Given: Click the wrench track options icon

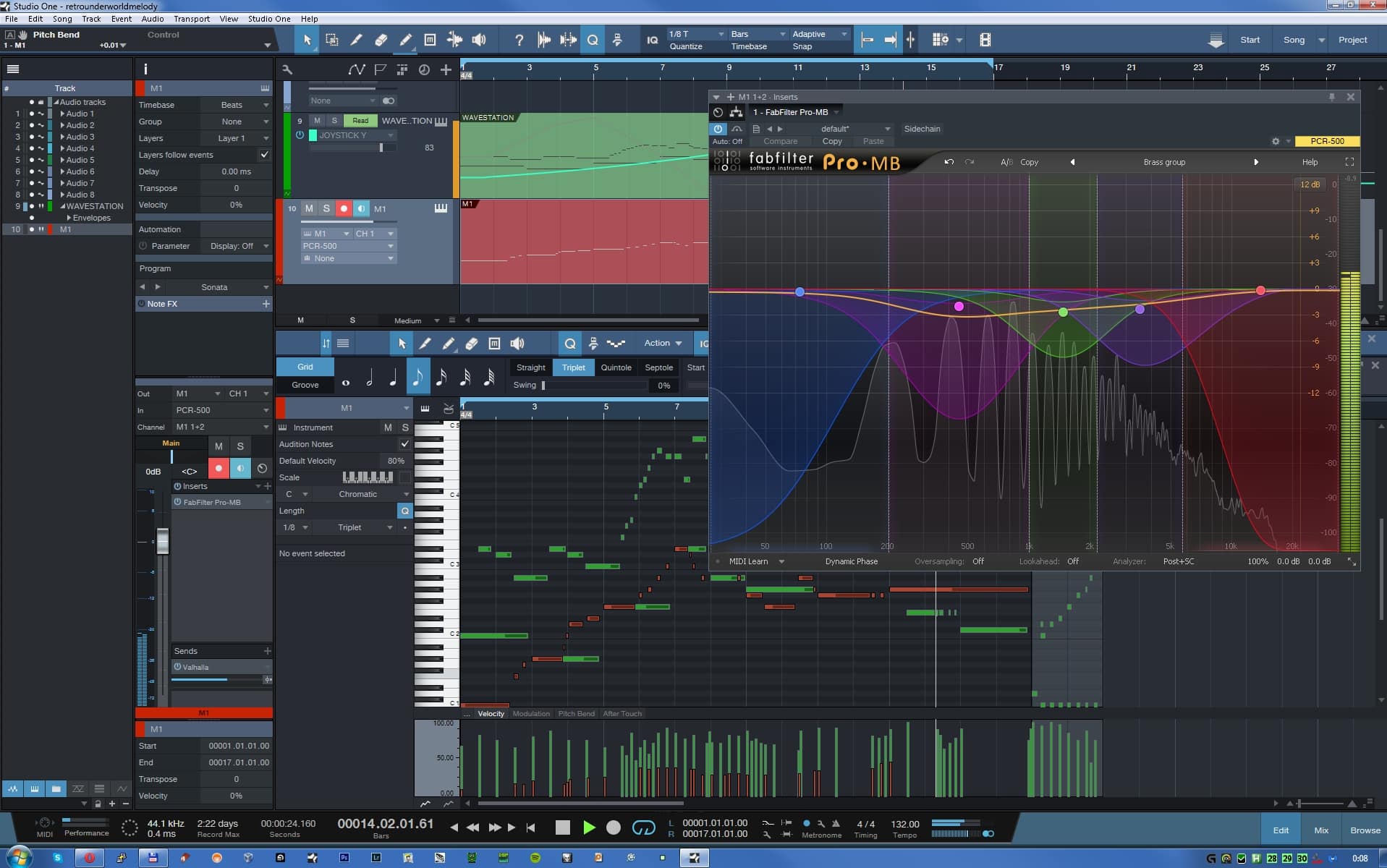Looking at the screenshot, I should click(287, 69).
